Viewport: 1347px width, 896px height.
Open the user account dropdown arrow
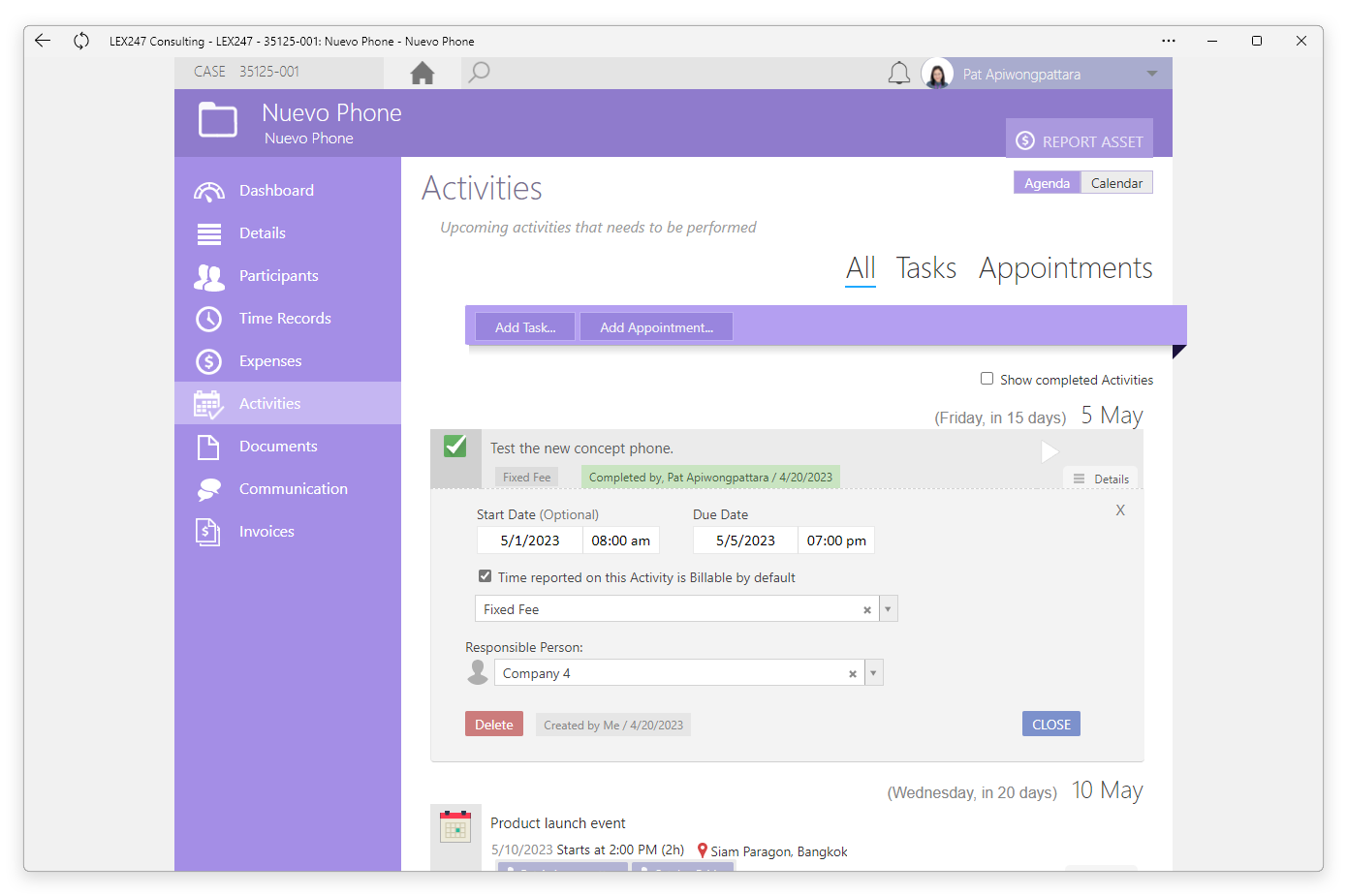coord(1152,74)
